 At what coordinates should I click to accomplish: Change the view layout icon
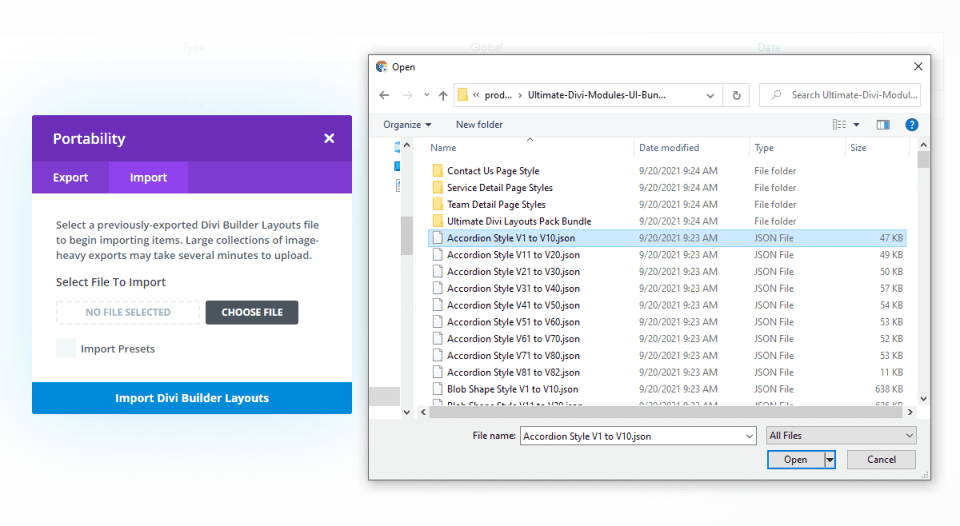839,124
